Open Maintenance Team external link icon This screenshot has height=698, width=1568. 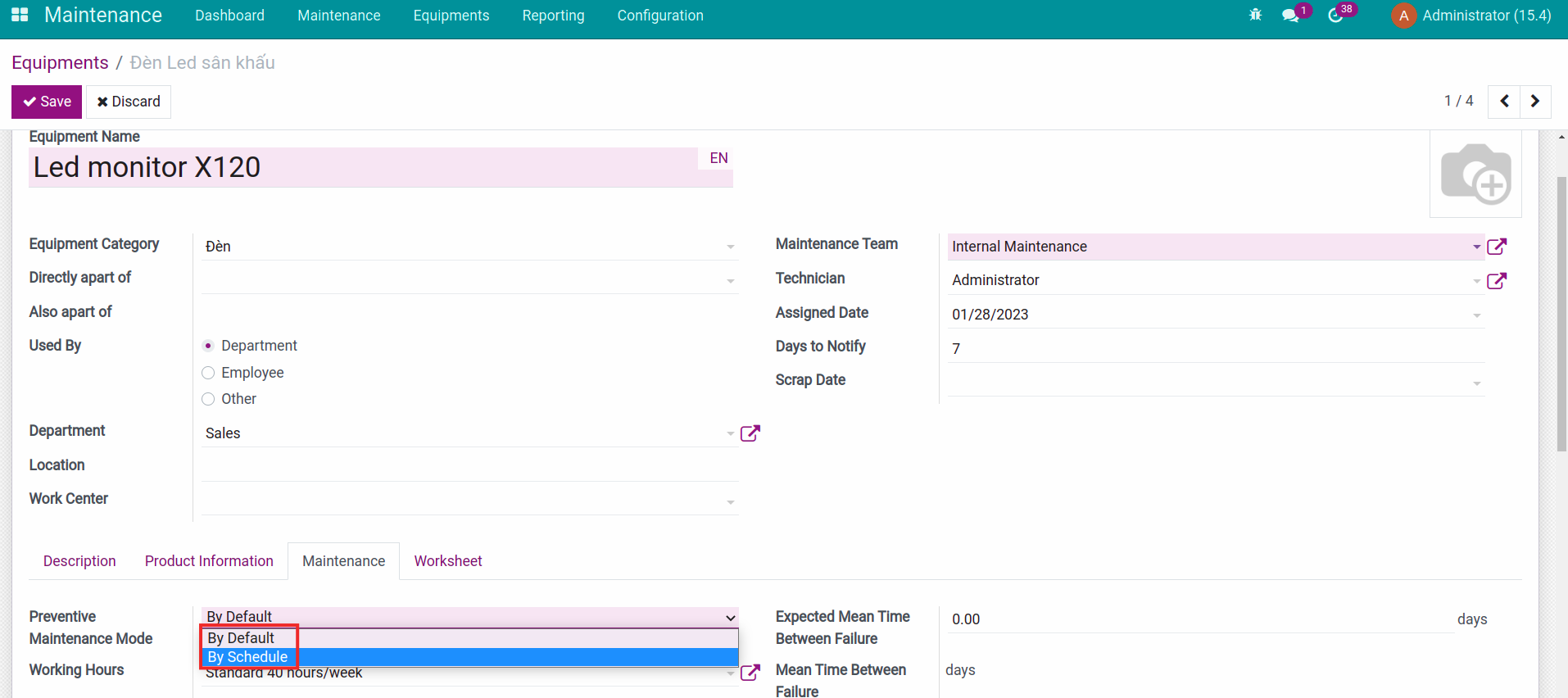point(1497,247)
